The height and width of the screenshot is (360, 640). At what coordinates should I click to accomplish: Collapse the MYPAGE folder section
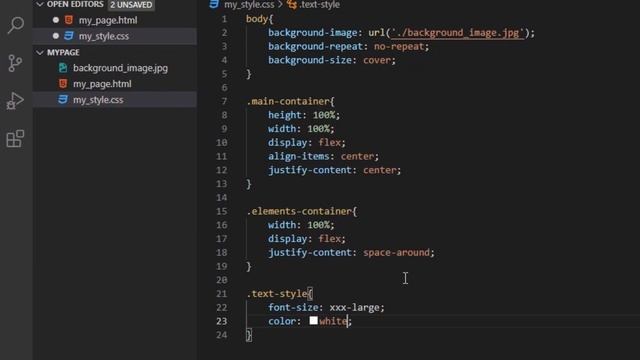pyautogui.click(x=40, y=53)
